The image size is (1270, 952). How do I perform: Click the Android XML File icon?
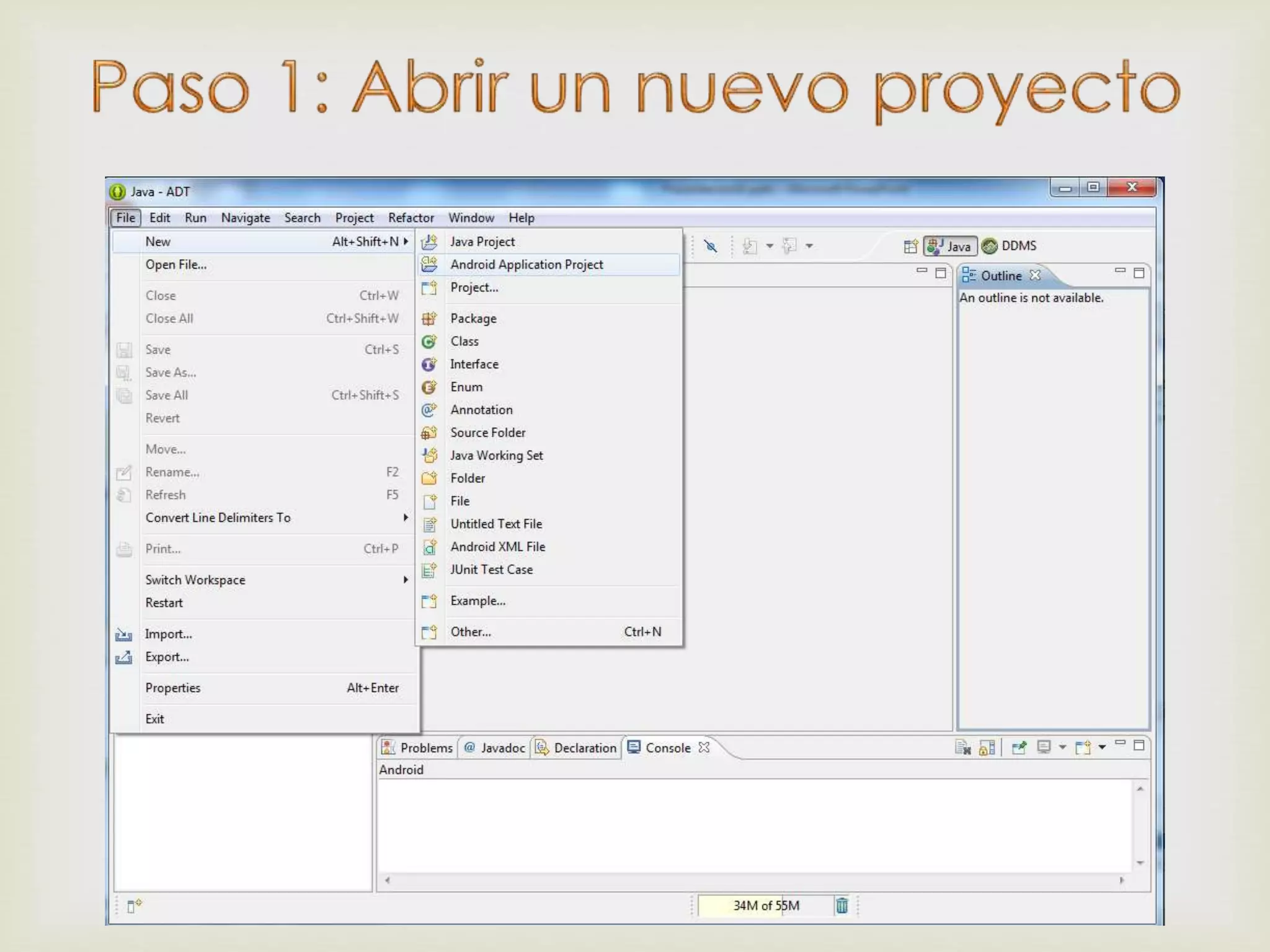coord(429,547)
